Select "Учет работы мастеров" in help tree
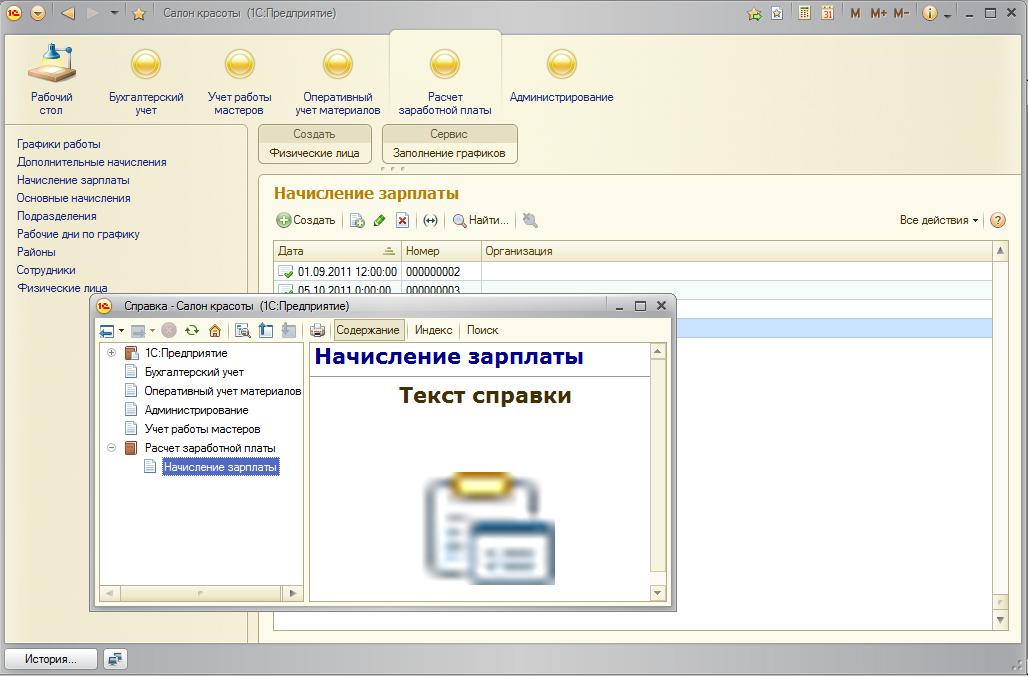Image resolution: width=1028 pixels, height=677 pixels. click(203, 429)
